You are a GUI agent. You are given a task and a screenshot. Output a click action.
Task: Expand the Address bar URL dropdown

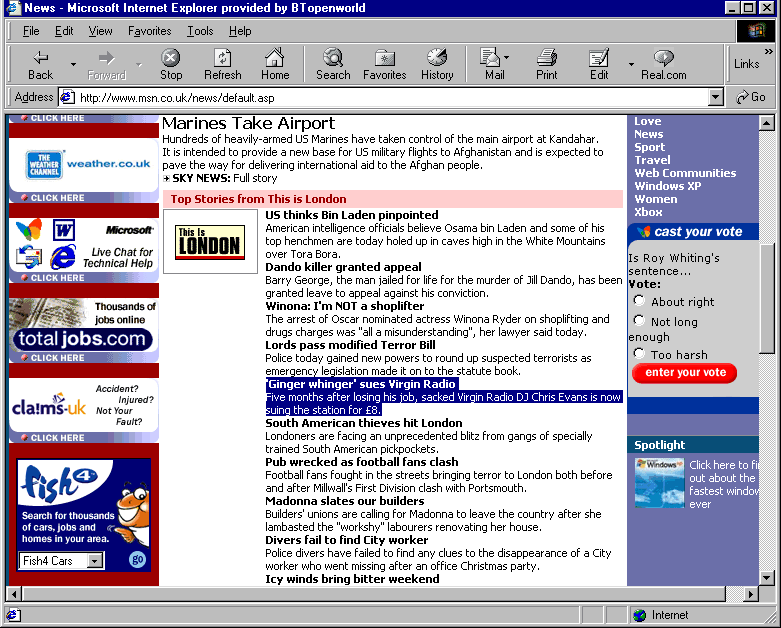point(715,98)
